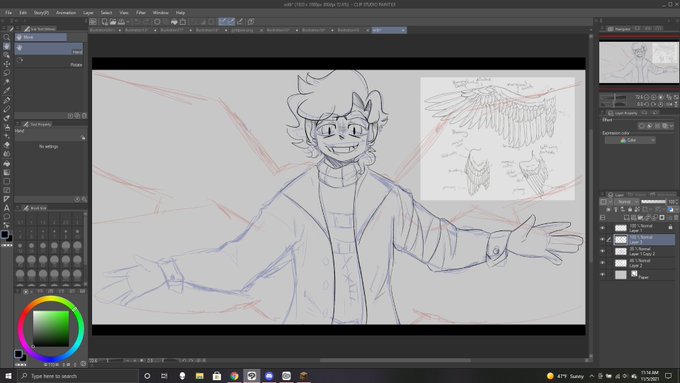Open the Expression color dropdown showing Color
680x383 pixels.
[x=630, y=140]
